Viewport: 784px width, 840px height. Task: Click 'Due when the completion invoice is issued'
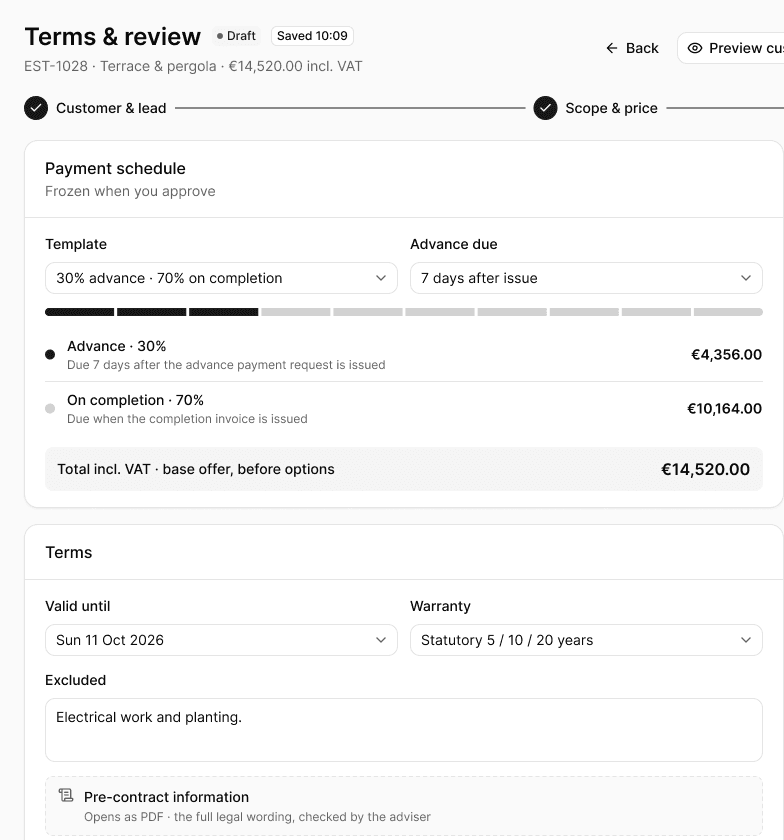[x=187, y=419]
